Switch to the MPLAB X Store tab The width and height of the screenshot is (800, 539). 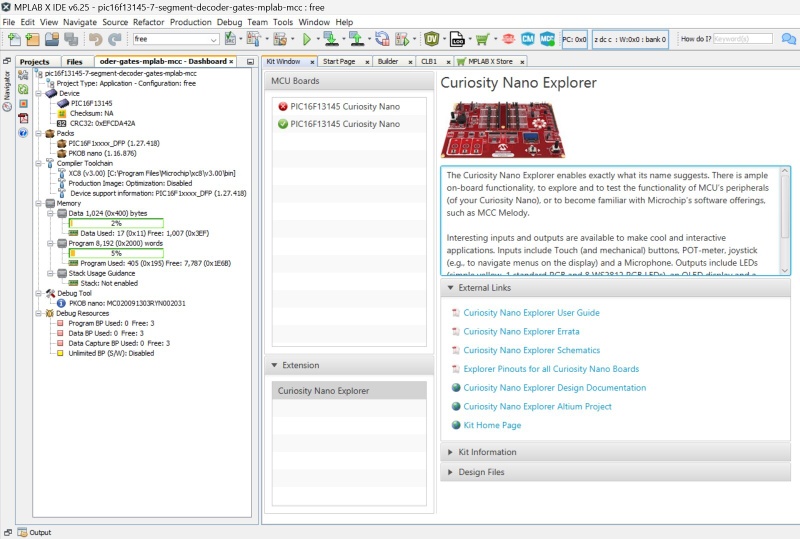(490, 61)
